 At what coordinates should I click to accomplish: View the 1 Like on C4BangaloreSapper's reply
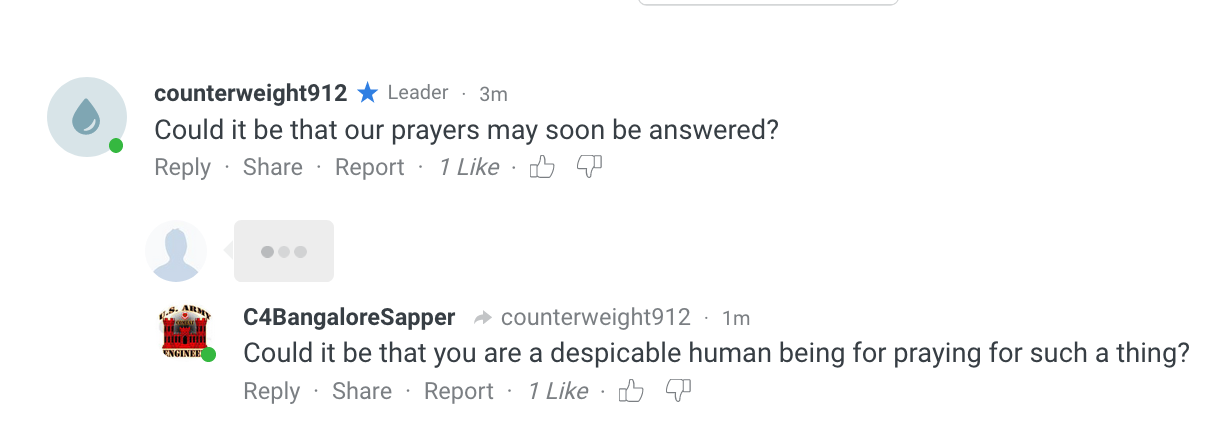coord(558,391)
